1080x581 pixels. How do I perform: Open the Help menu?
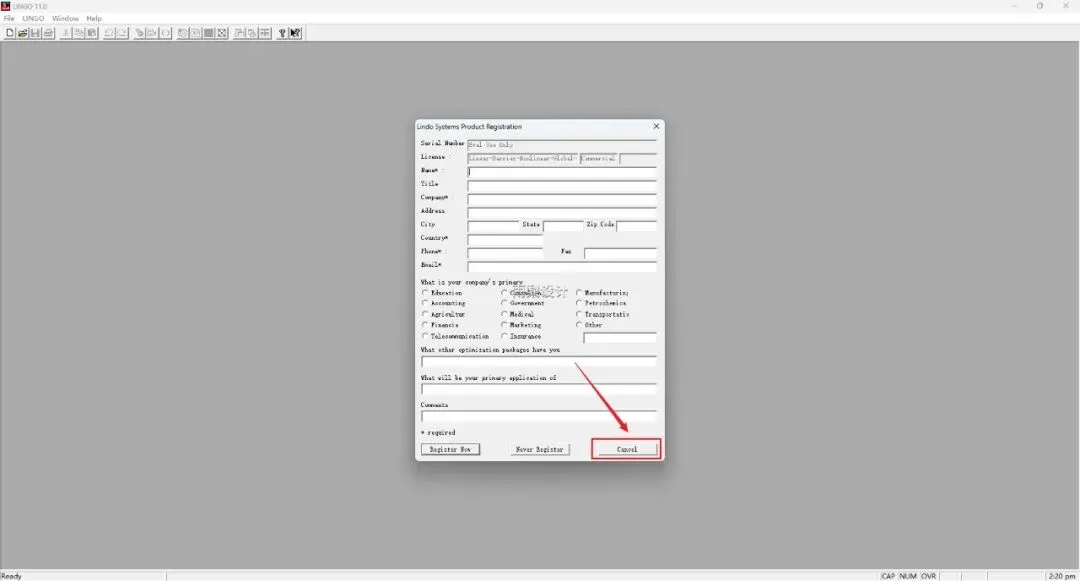pos(94,19)
